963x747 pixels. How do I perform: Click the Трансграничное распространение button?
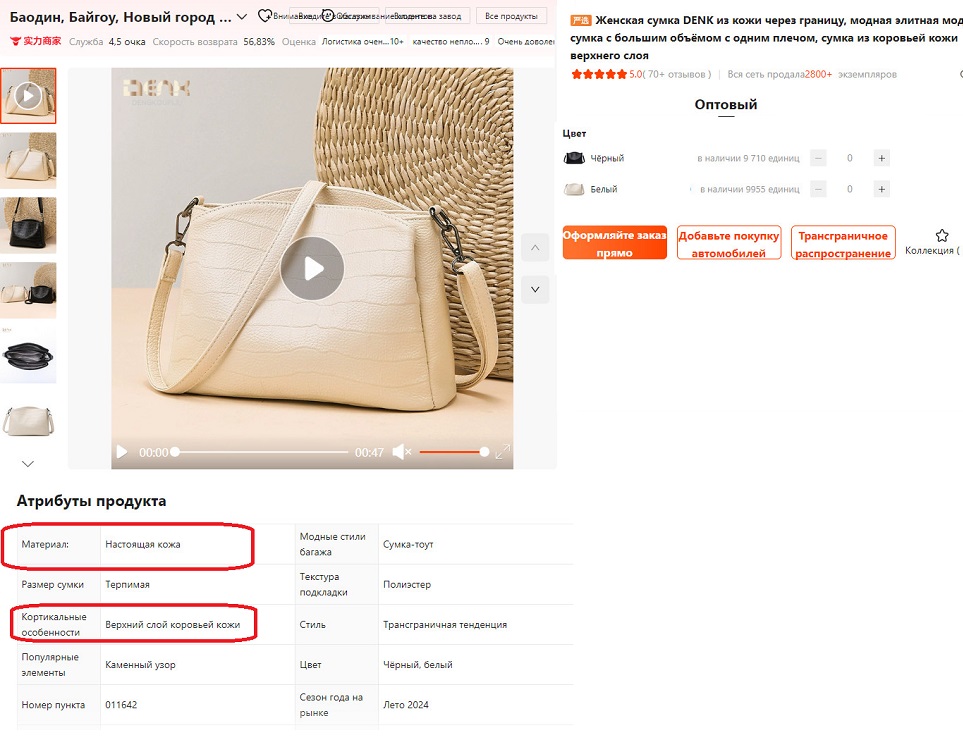coord(842,243)
